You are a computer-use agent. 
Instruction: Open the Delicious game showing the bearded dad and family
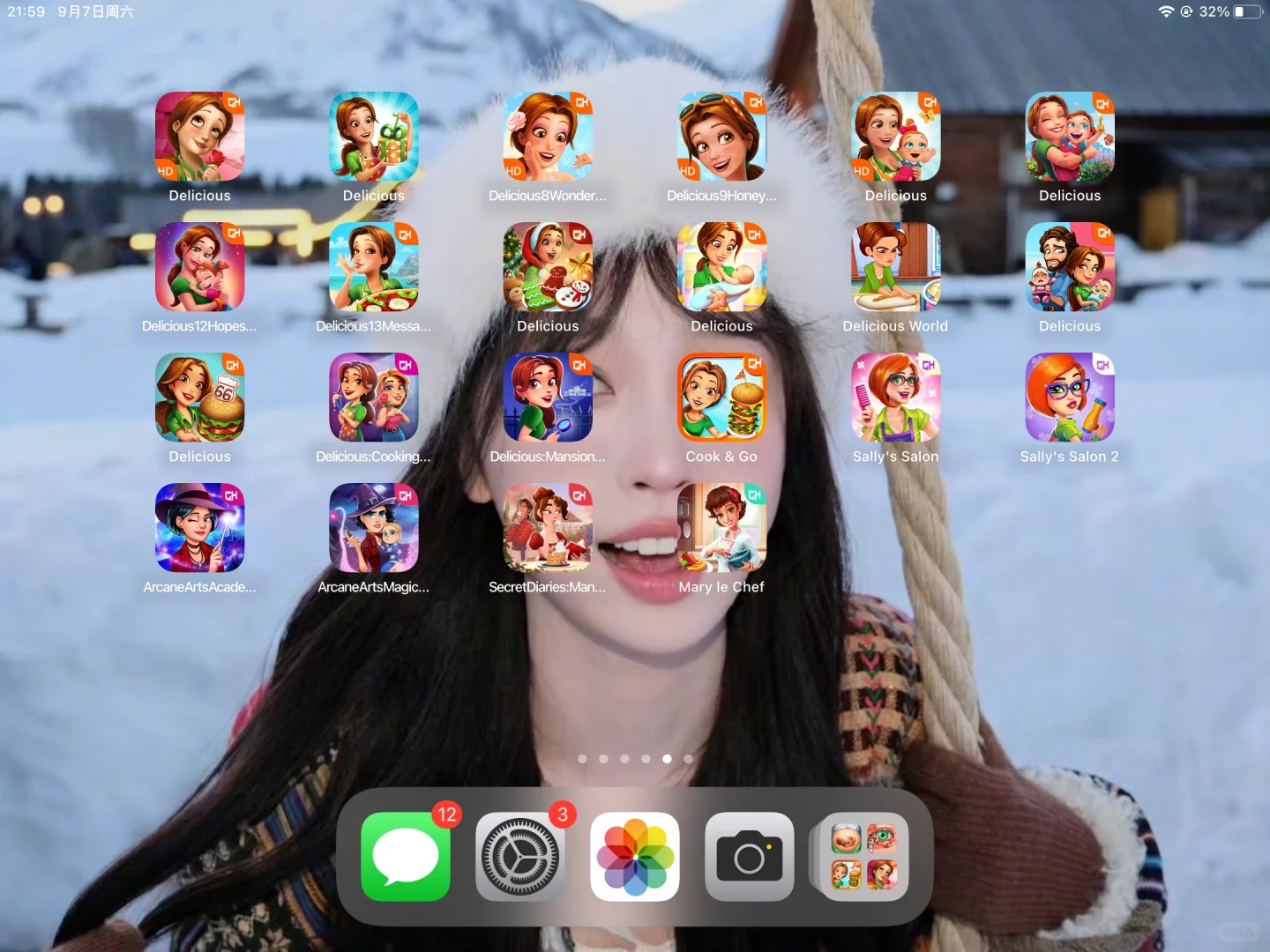click(x=1070, y=267)
